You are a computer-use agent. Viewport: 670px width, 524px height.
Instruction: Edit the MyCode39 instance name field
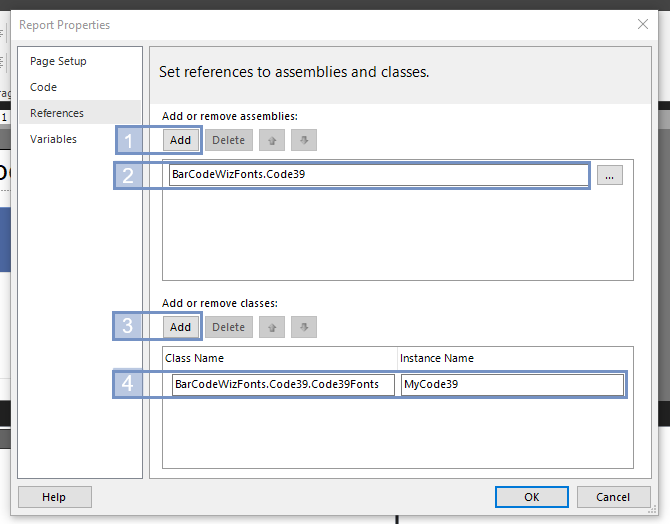pos(512,385)
